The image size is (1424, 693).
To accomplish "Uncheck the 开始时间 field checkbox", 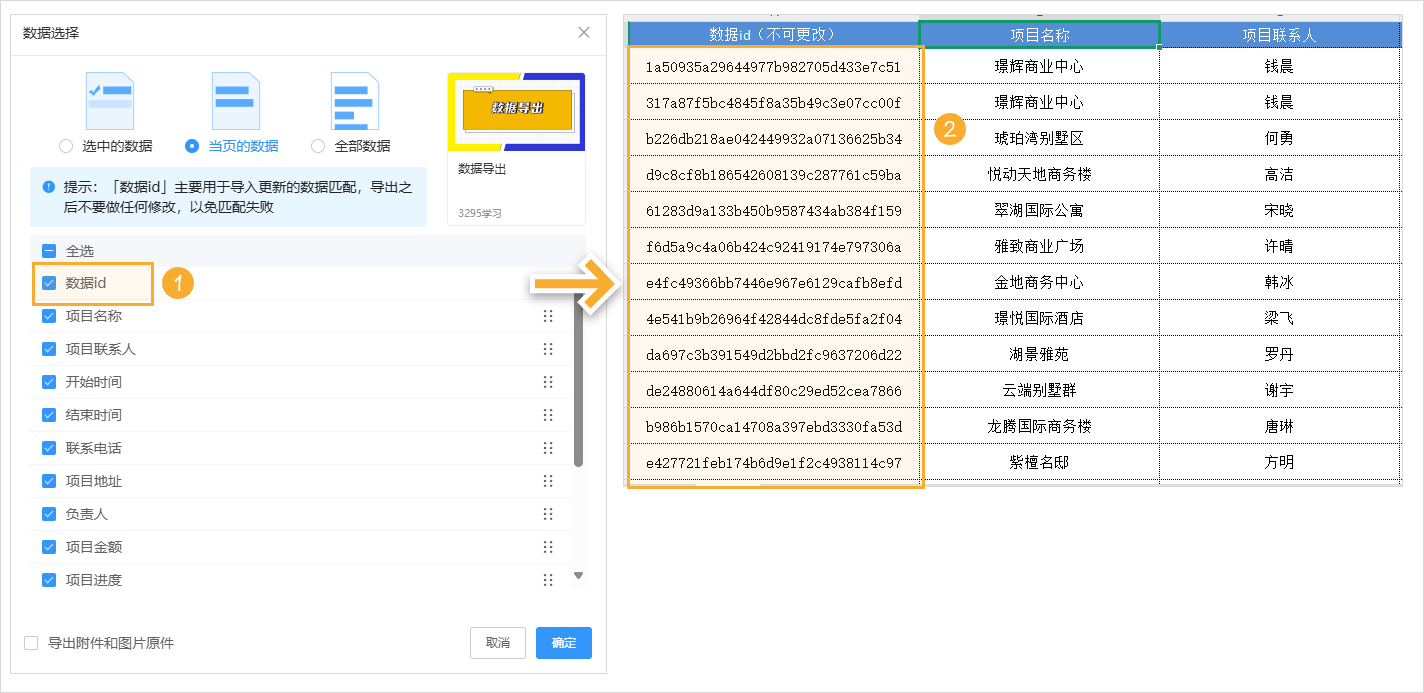I will point(49,382).
